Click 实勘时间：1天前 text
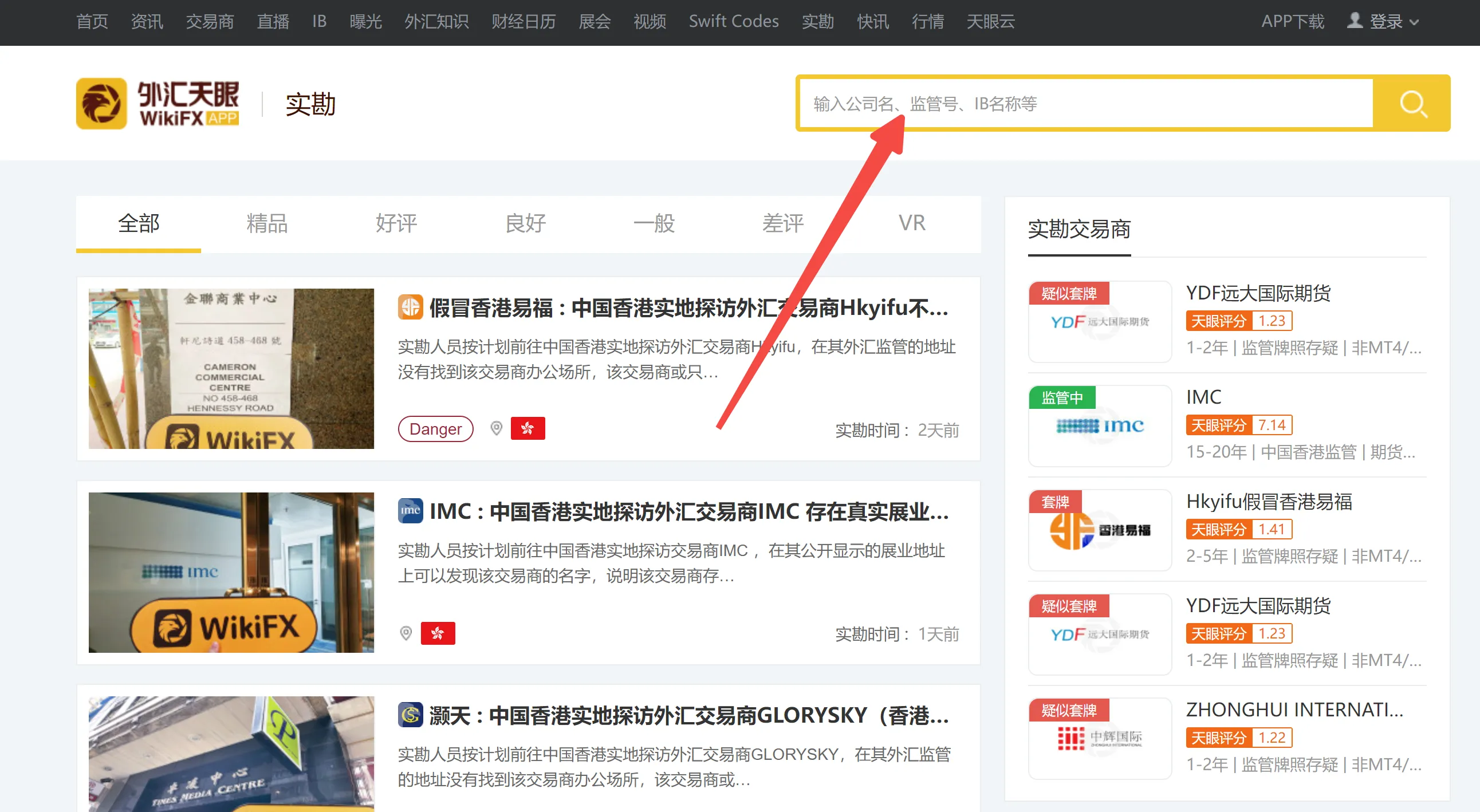 [x=897, y=634]
